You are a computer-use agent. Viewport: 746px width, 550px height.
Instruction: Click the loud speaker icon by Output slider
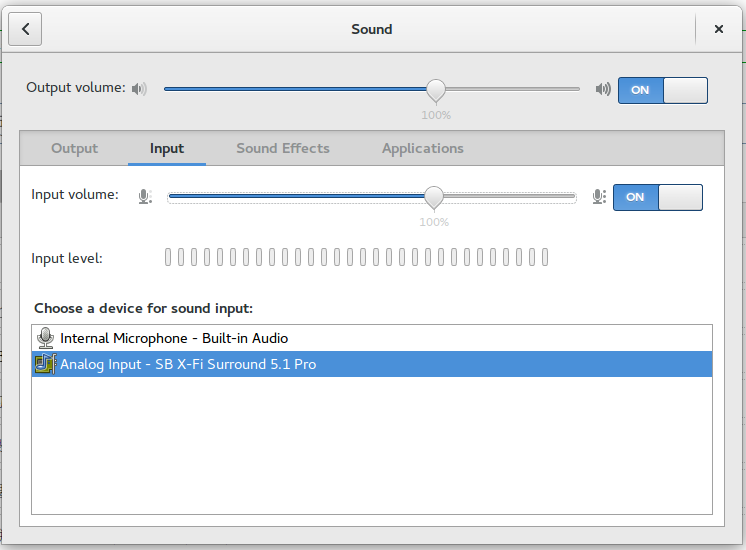602,89
